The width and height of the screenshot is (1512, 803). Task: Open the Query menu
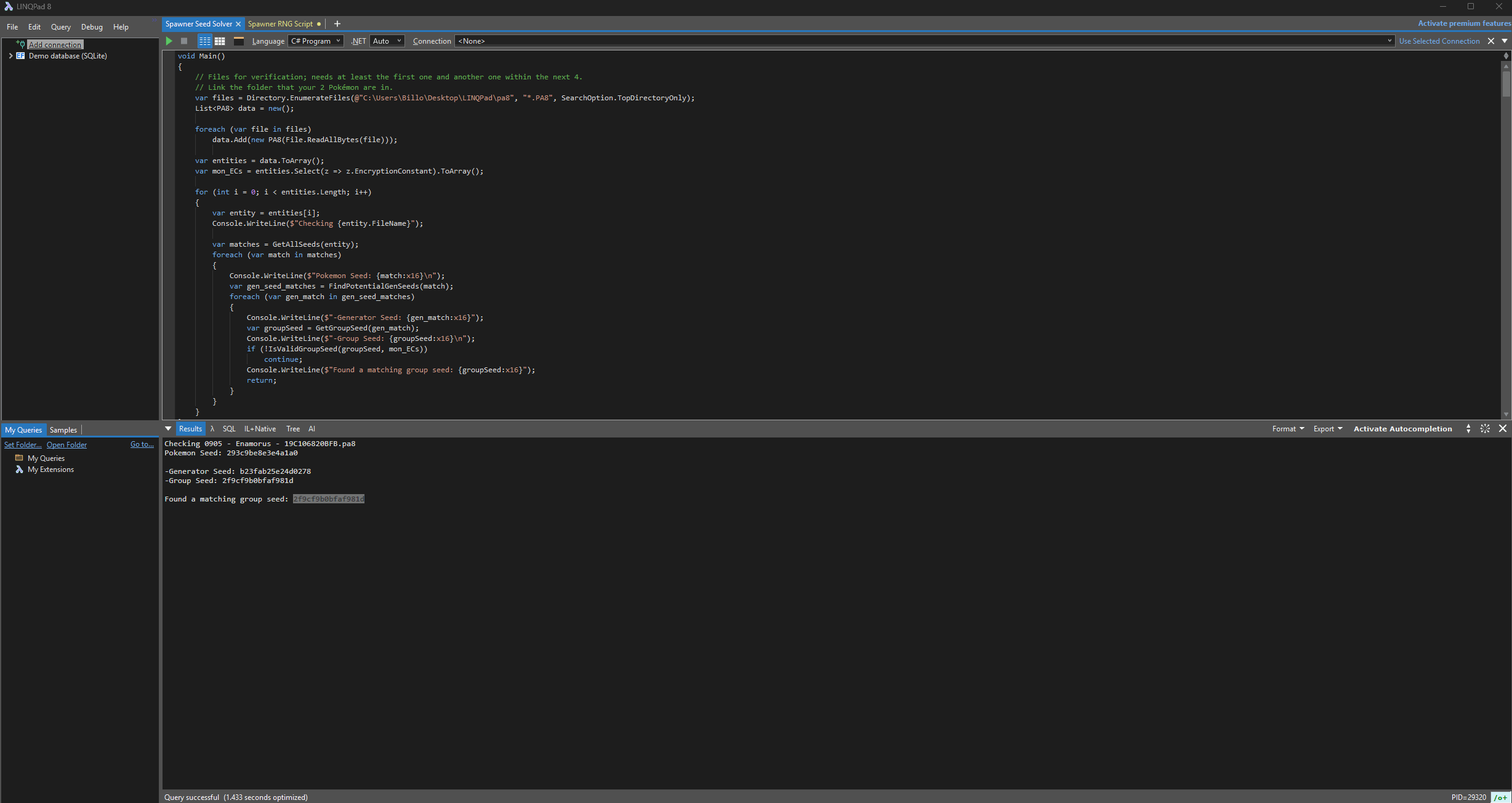pos(61,27)
